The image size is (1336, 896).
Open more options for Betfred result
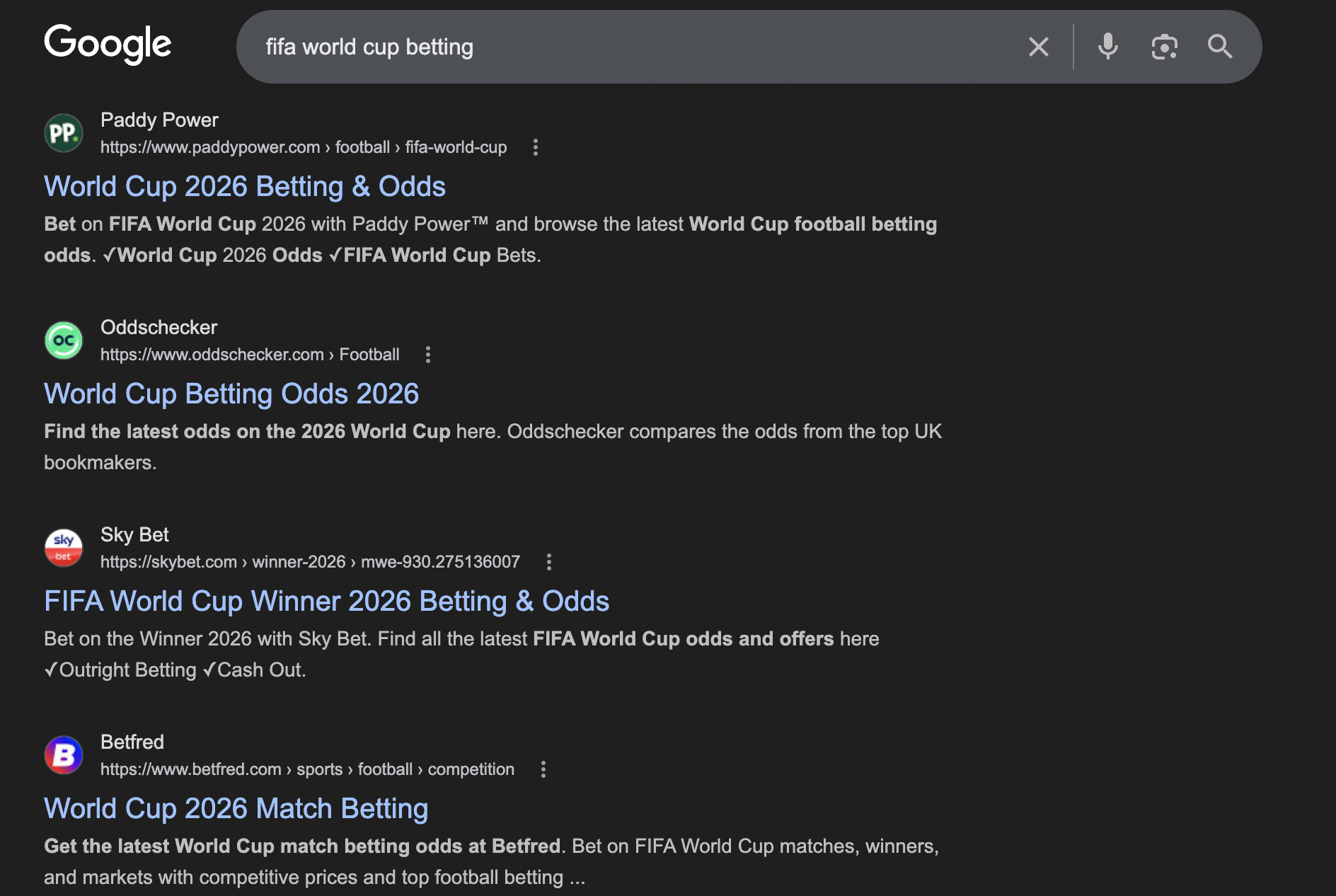pos(543,769)
